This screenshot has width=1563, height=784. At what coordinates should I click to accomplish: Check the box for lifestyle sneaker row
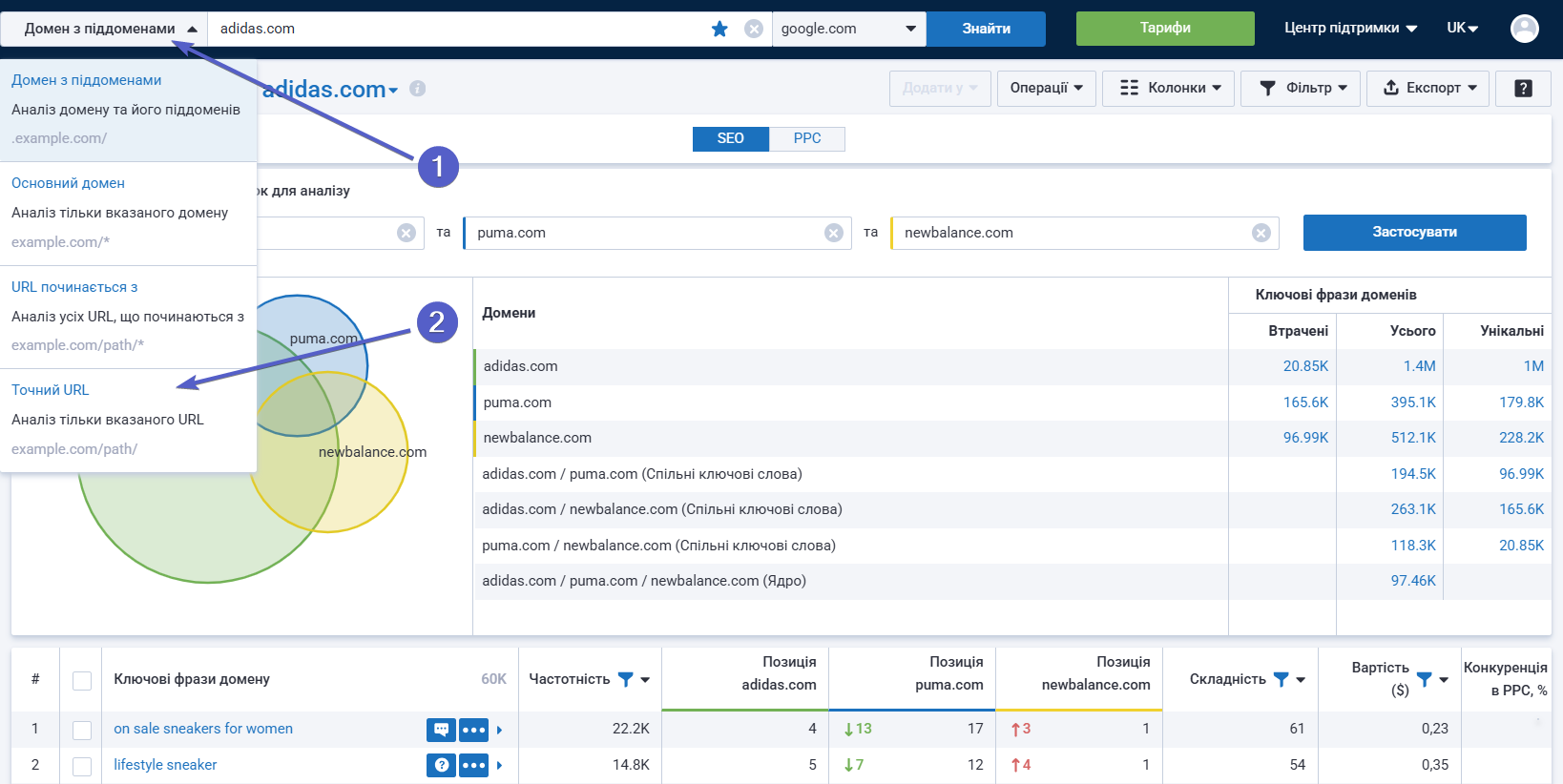click(x=82, y=766)
